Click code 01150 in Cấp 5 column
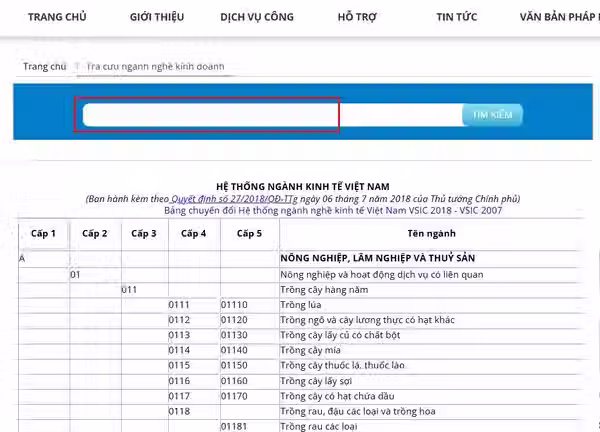The width and height of the screenshot is (600, 432). 234,365
